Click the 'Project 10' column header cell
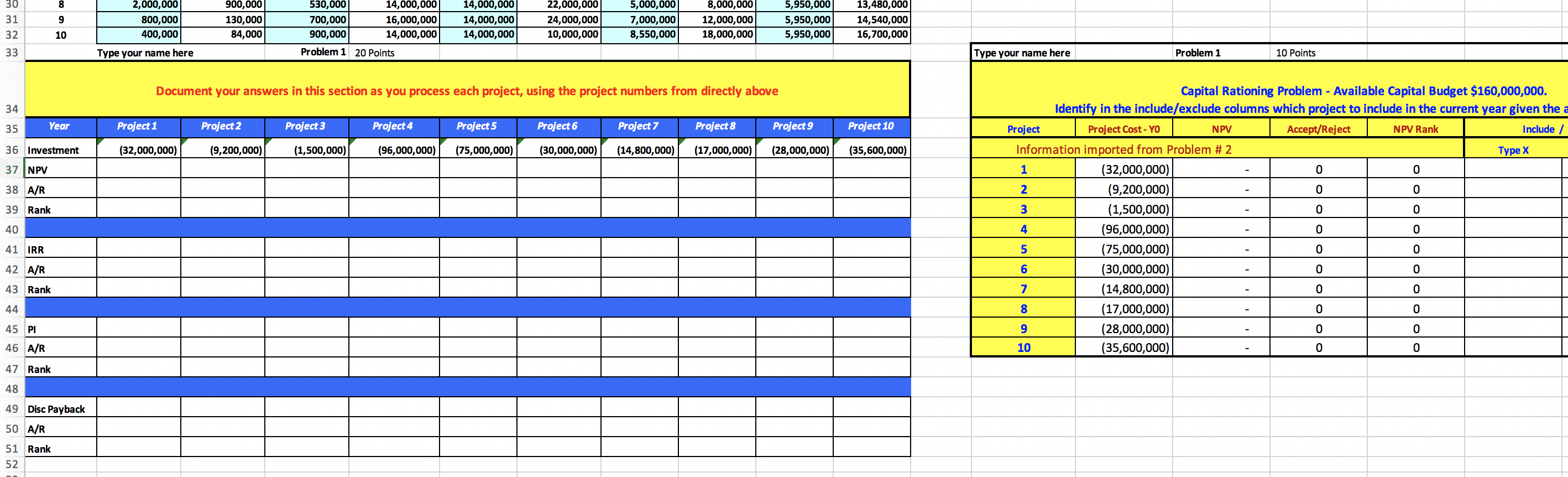The image size is (1568, 477). (x=872, y=127)
